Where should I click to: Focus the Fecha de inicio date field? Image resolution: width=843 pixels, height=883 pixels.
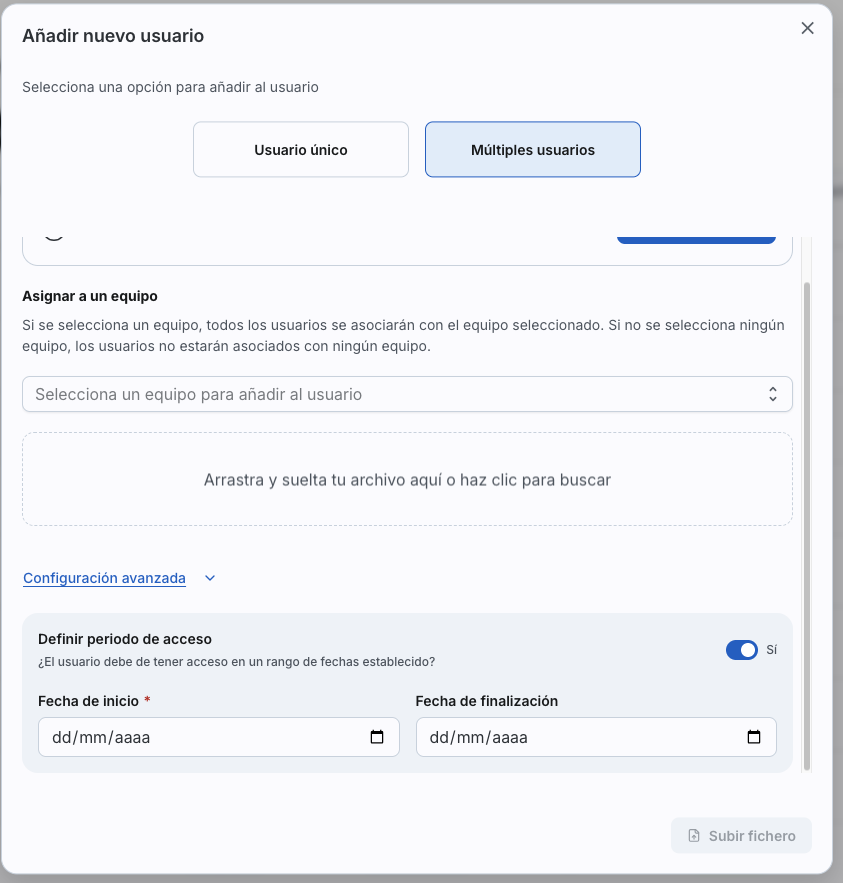[200, 738]
